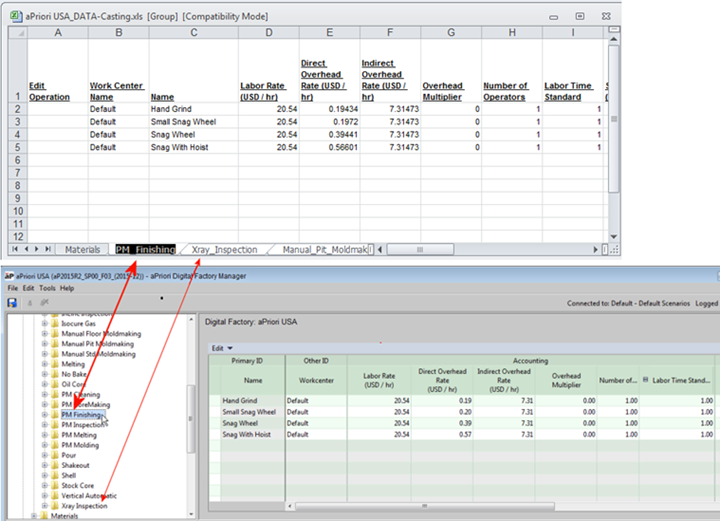Click the folder icon beside Shakeout
The width and height of the screenshot is (720, 521).
tap(55, 465)
